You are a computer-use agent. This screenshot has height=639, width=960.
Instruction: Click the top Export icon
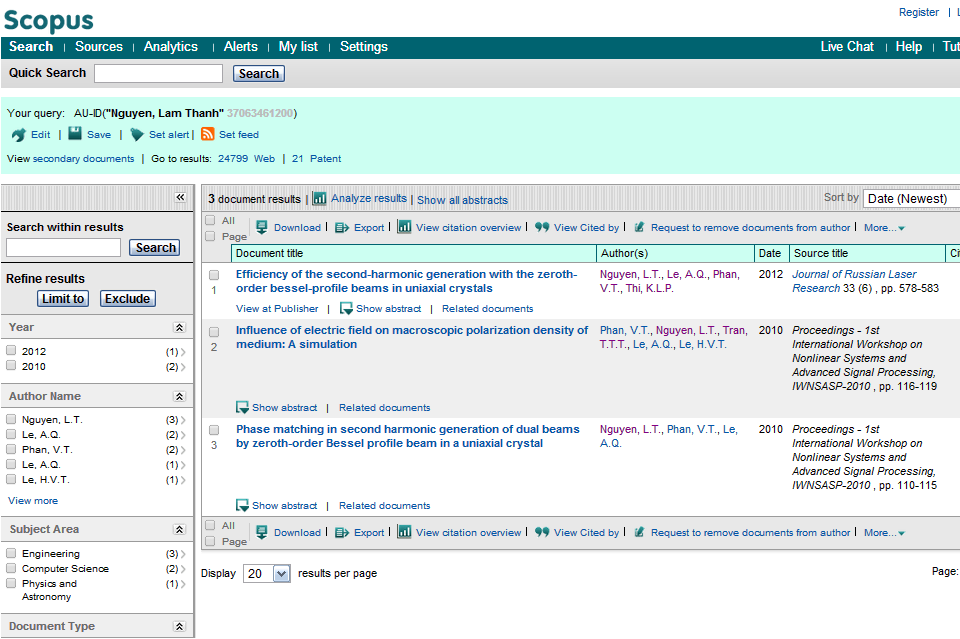tap(342, 228)
